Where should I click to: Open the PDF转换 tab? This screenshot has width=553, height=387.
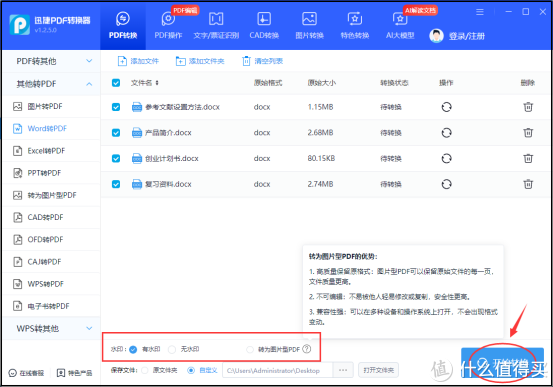(x=123, y=26)
